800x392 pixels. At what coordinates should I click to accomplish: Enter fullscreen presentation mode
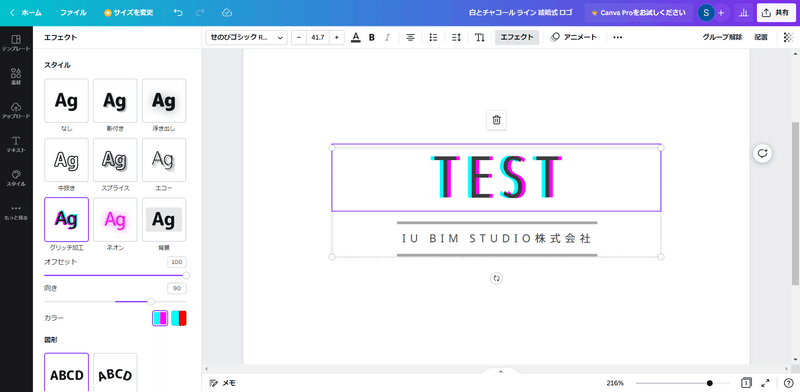765,383
